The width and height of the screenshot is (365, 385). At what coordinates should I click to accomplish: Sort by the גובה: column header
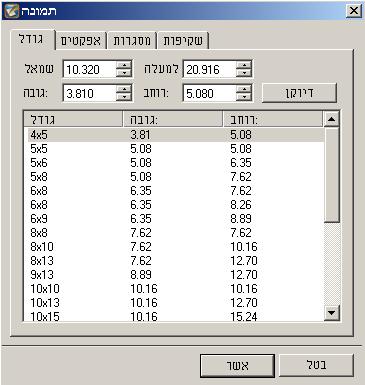[x=173, y=119]
